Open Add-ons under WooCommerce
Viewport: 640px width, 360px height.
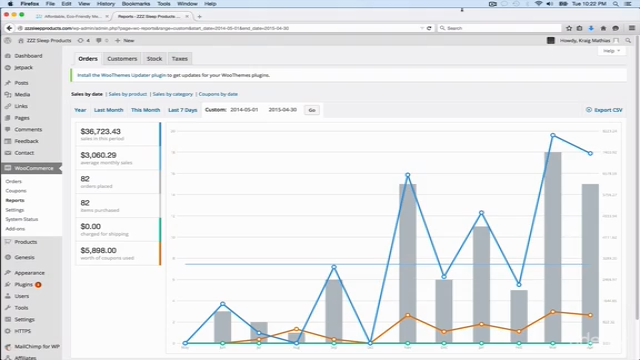click(15, 229)
